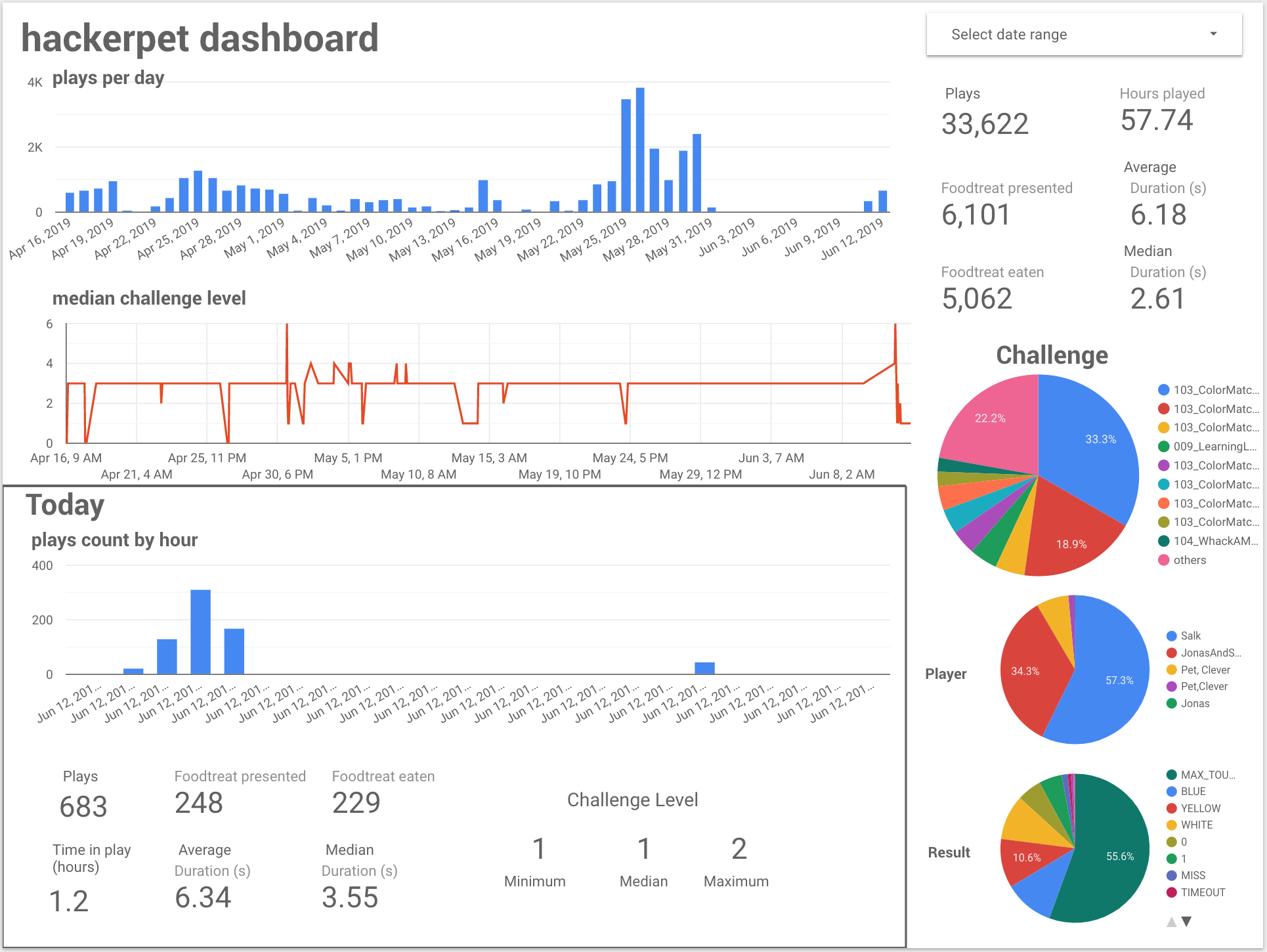Click the JonasAndS legend dot
This screenshot has width=1267, height=952.
(x=1171, y=653)
